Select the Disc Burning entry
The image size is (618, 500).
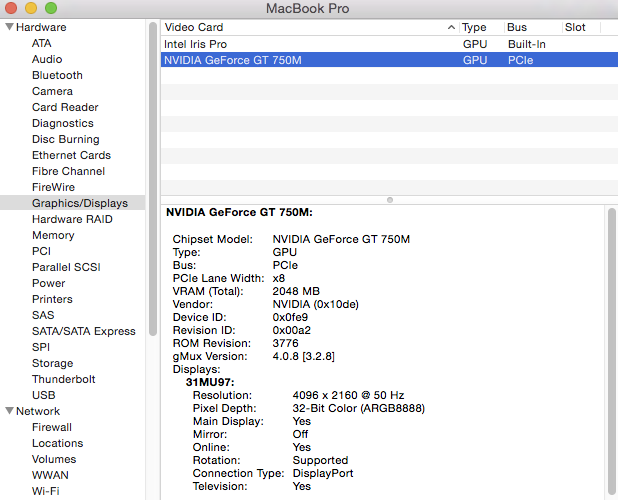pyautogui.click(x=65, y=139)
